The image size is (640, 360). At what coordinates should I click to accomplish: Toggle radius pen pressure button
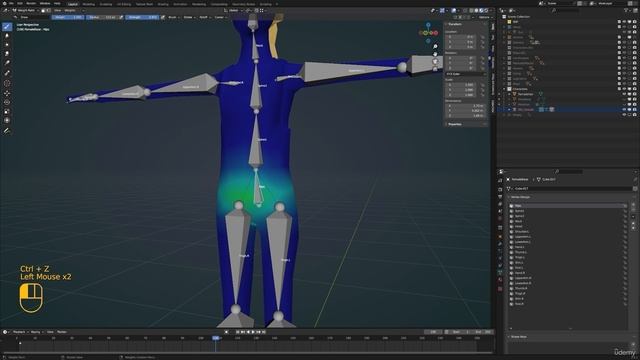pos(121,17)
